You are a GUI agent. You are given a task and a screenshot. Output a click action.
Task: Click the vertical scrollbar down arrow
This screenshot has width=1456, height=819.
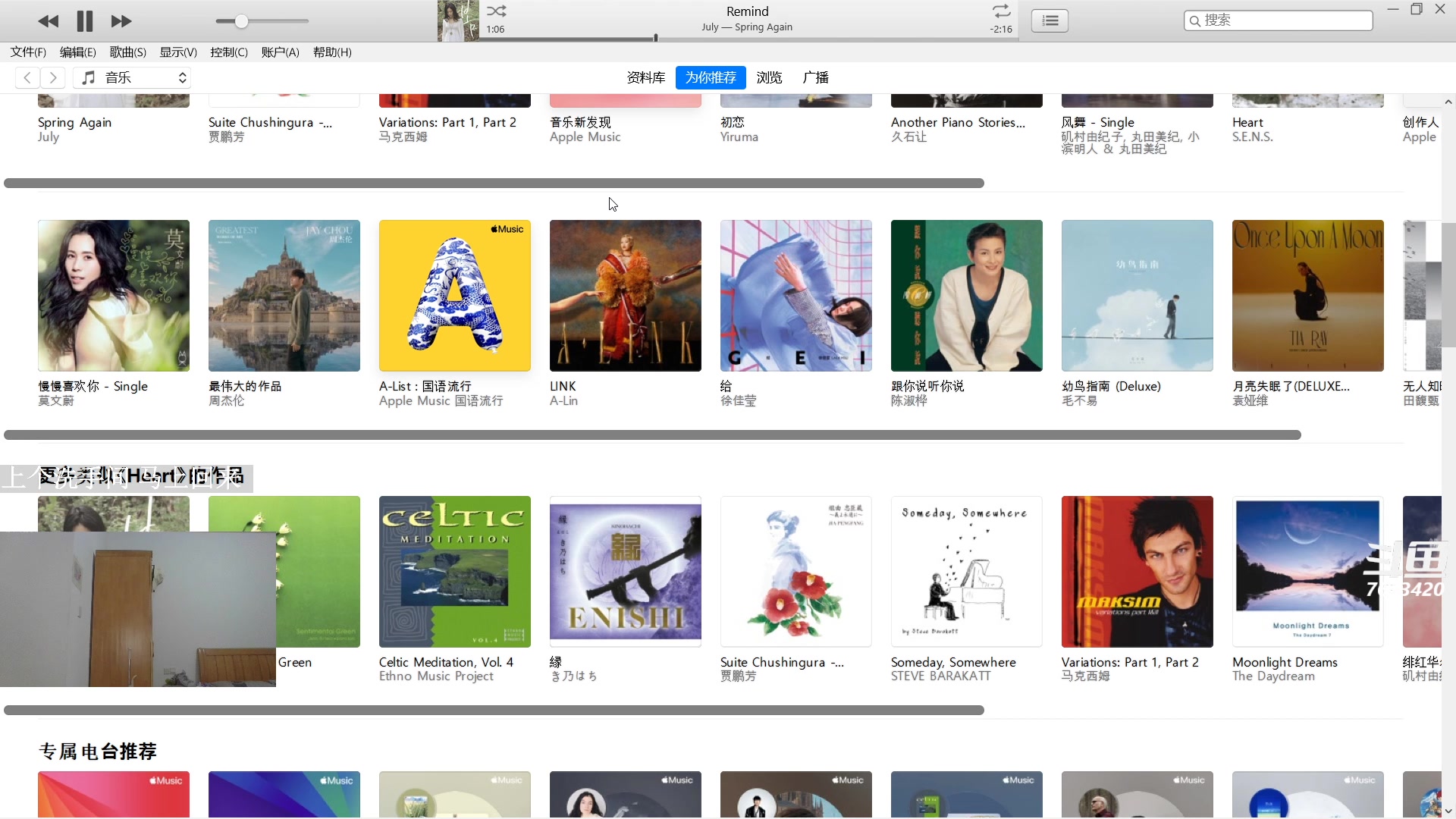pyautogui.click(x=1448, y=811)
